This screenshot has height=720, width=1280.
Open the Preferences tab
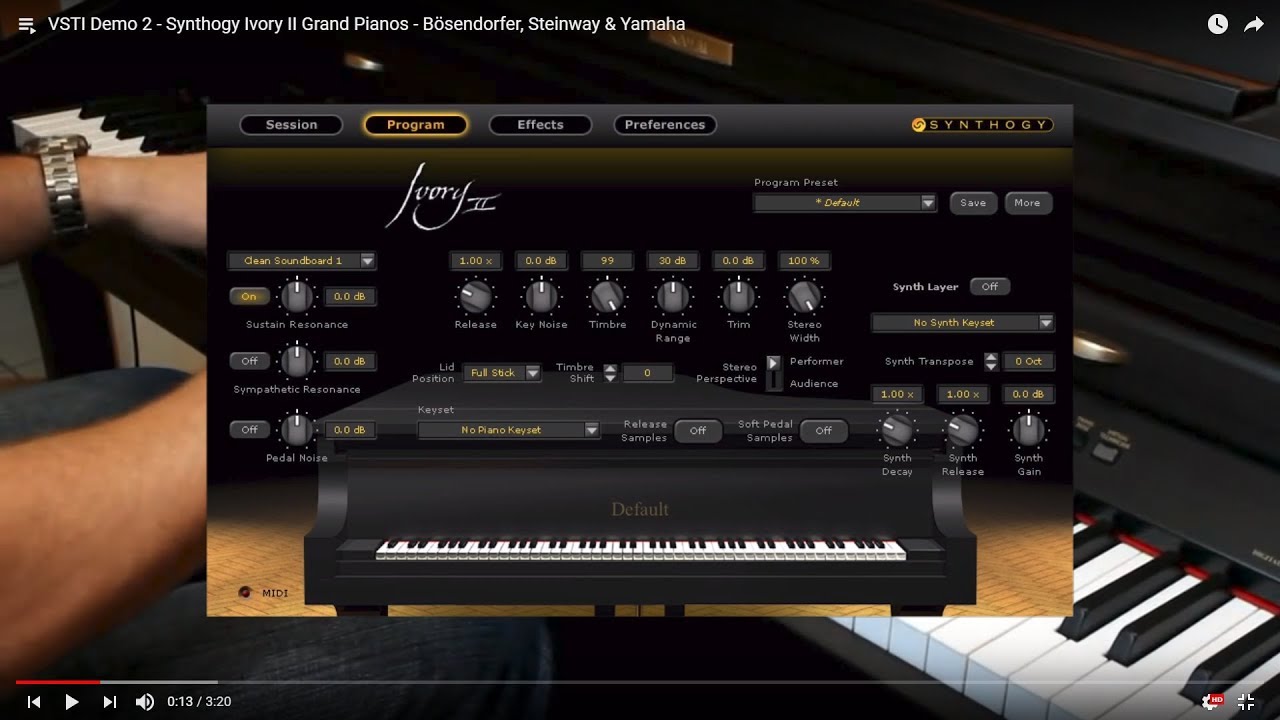665,125
